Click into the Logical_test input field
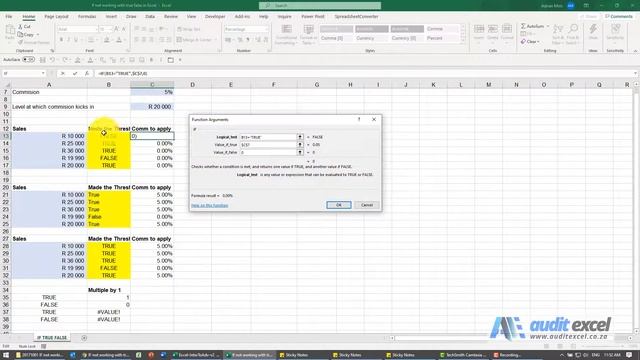Viewport: 640px width, 360px height. (268, 137)
